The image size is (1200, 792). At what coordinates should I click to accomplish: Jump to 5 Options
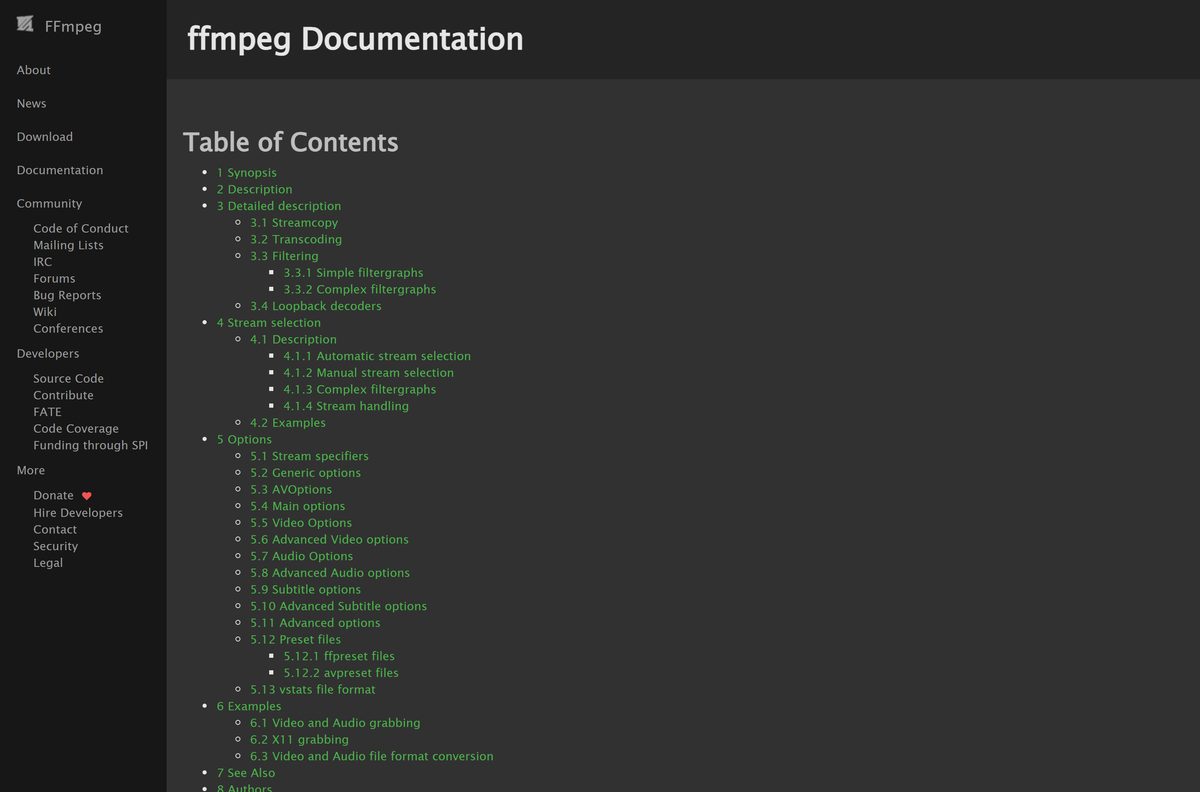tap(244, 439)
